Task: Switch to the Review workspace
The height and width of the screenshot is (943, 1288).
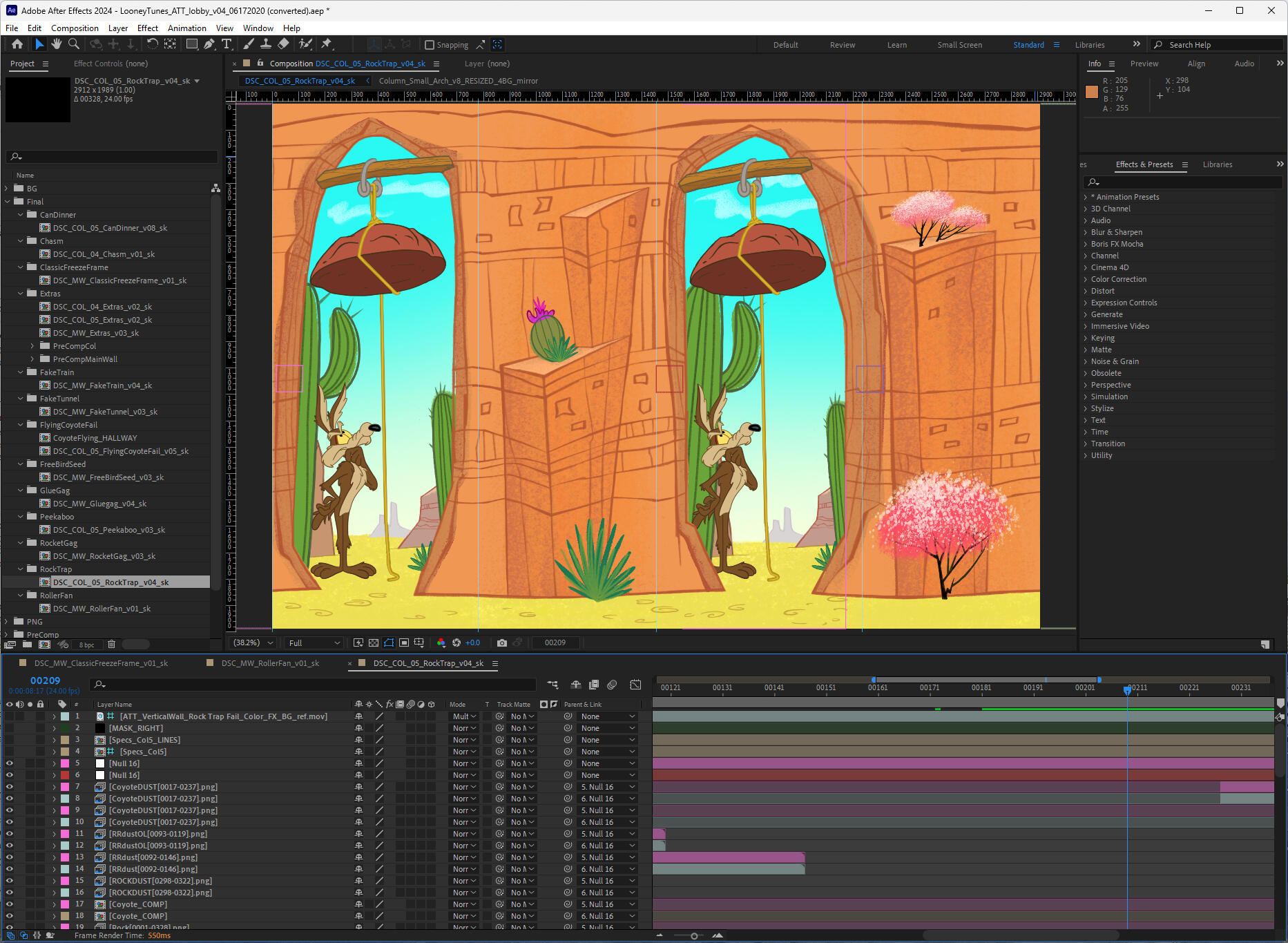Action: 842,45
